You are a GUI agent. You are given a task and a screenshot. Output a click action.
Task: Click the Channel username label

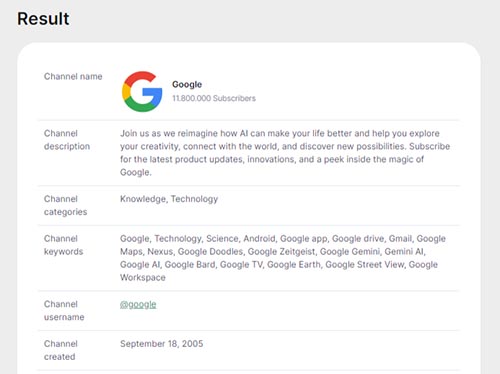coord(64,311)
